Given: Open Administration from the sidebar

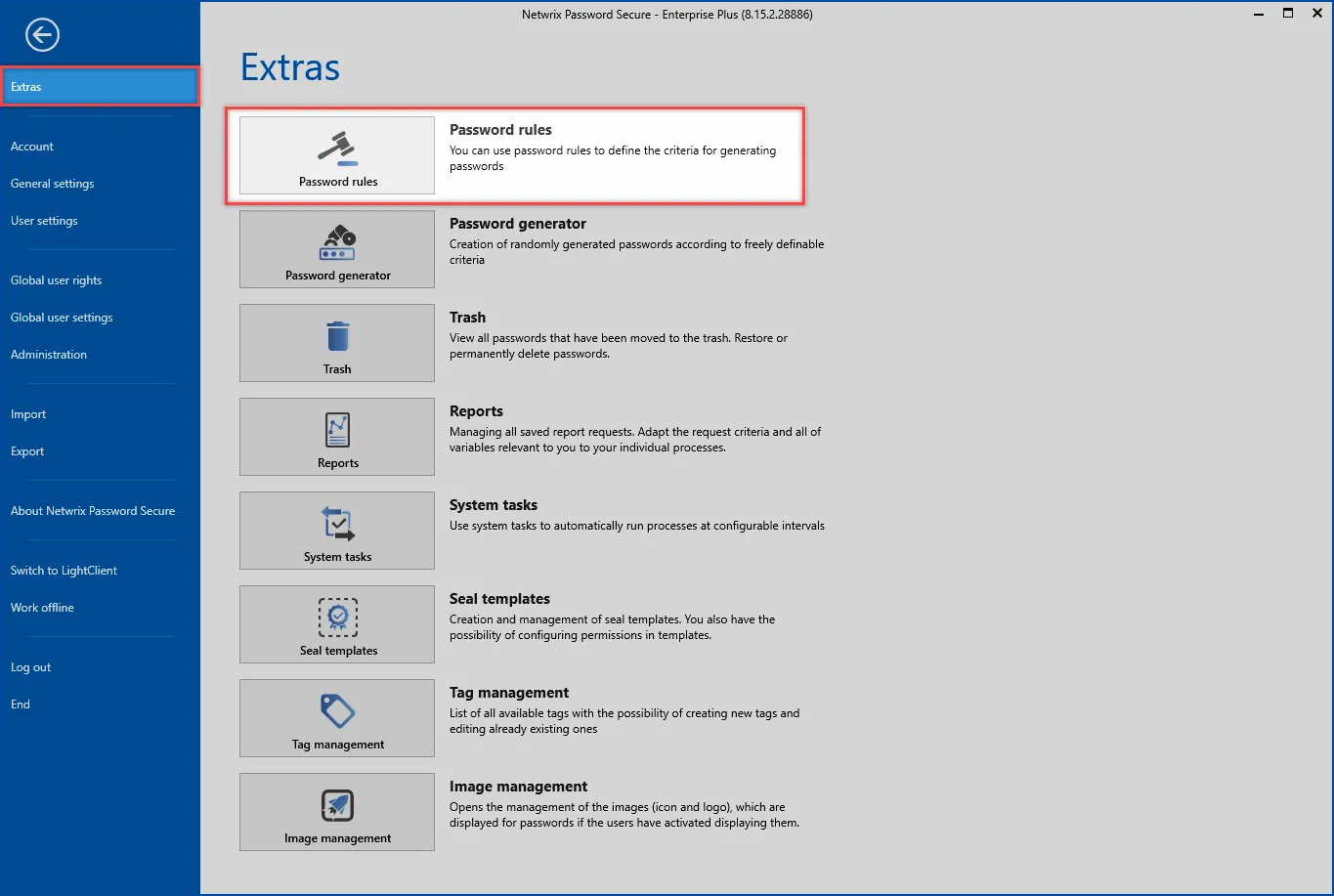Looking at the screenshot, I should (49, 355).
